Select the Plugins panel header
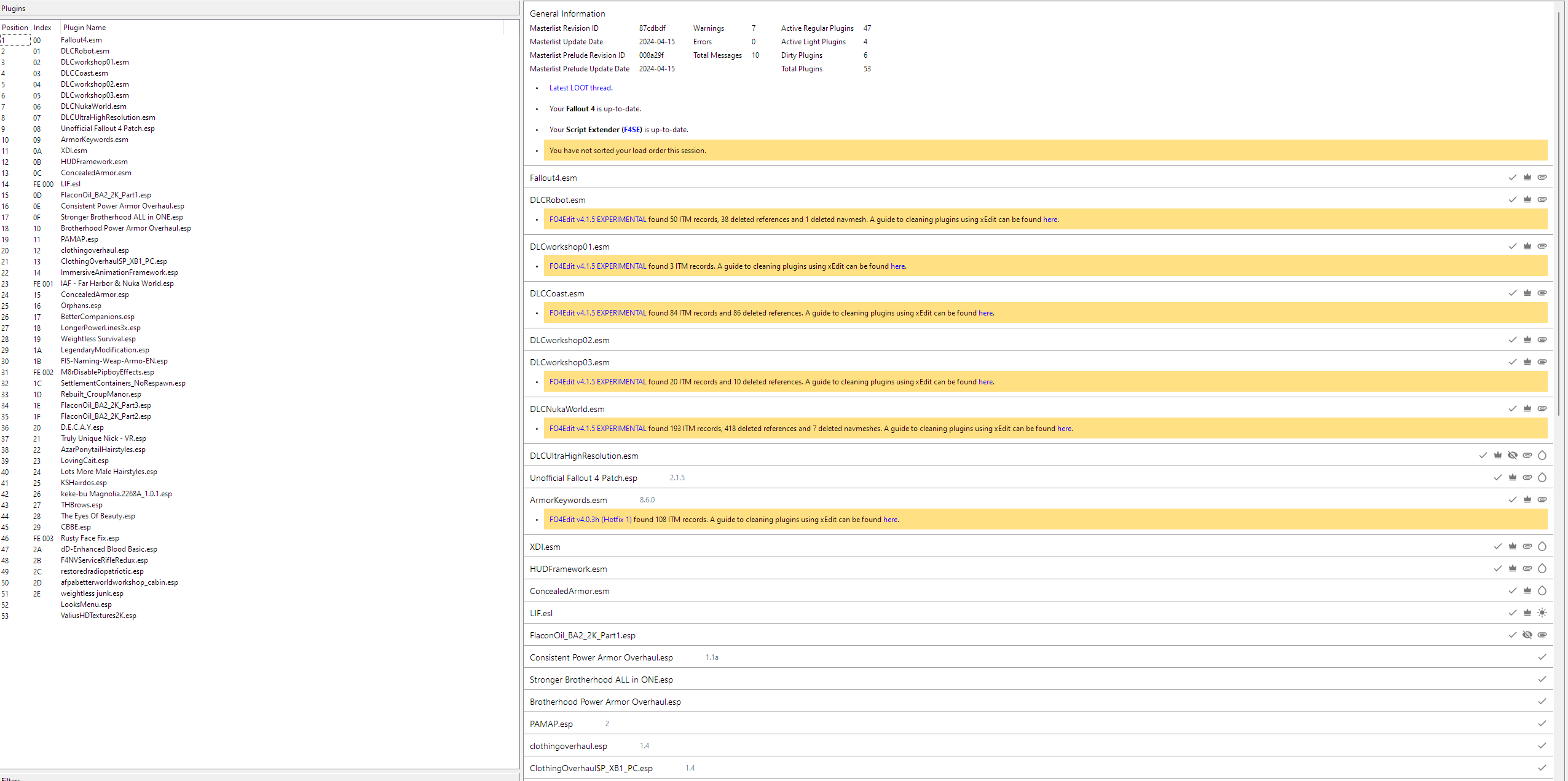Screen dimensions: 1568x781 pos(13,8)
